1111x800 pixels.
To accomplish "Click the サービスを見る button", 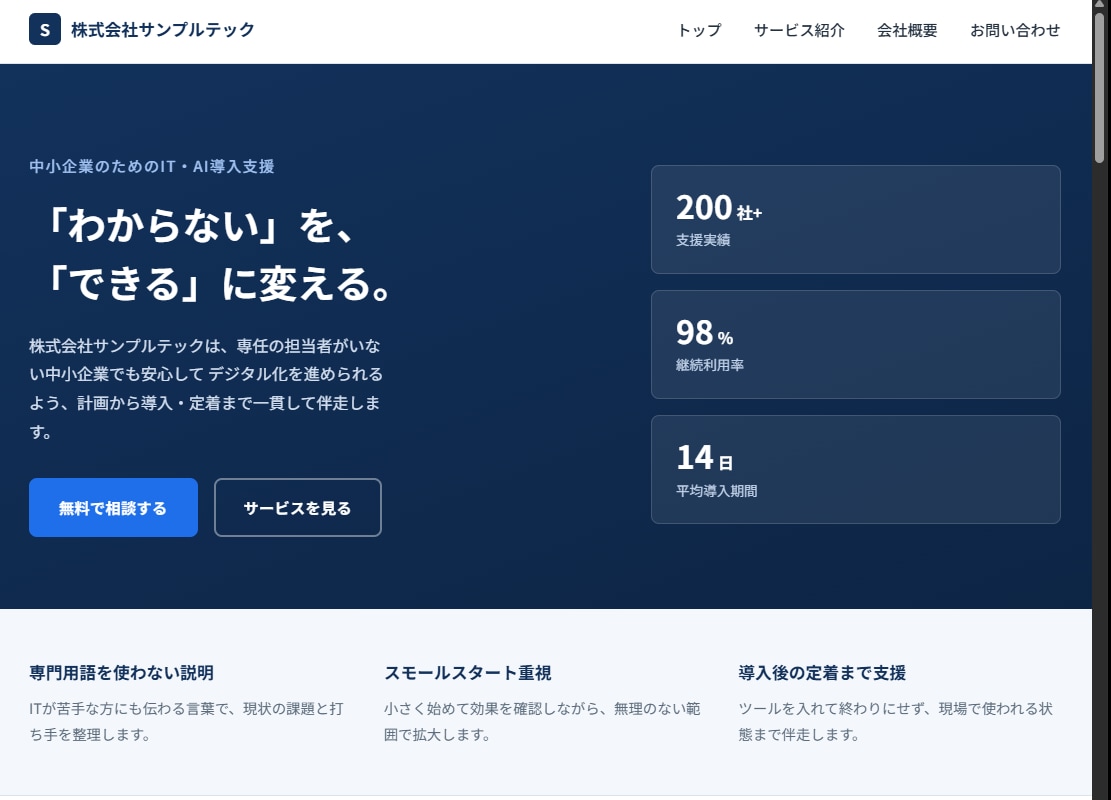I will tap(298, 507).
